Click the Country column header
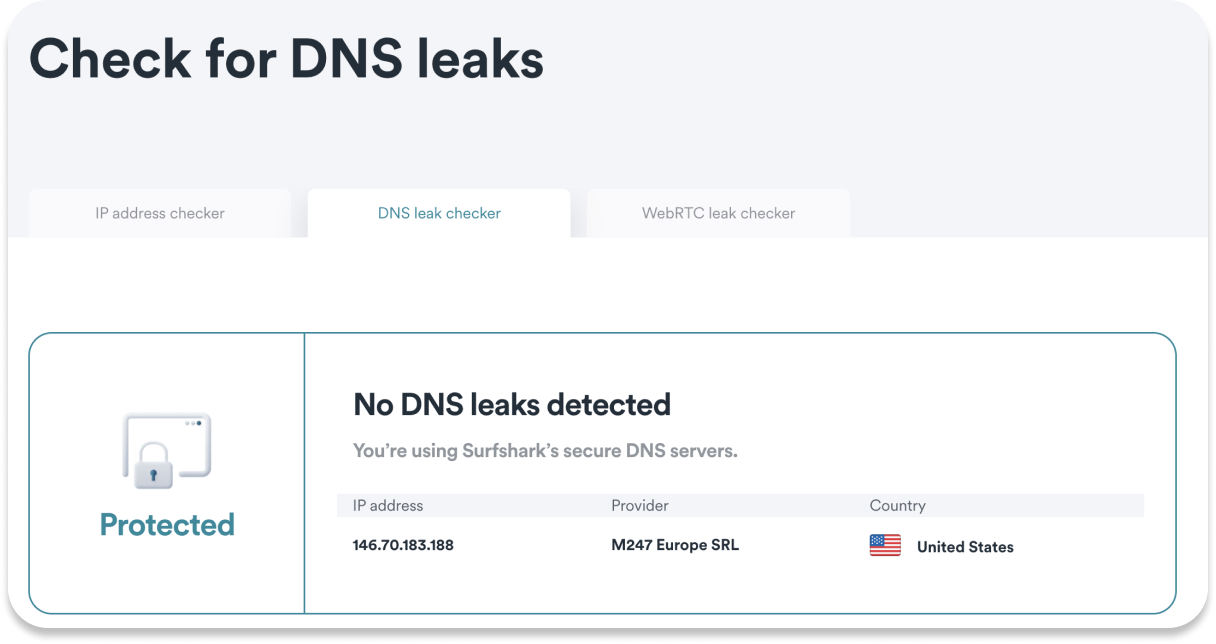This screenshot has height=644, width=1216. click(898, 506)
